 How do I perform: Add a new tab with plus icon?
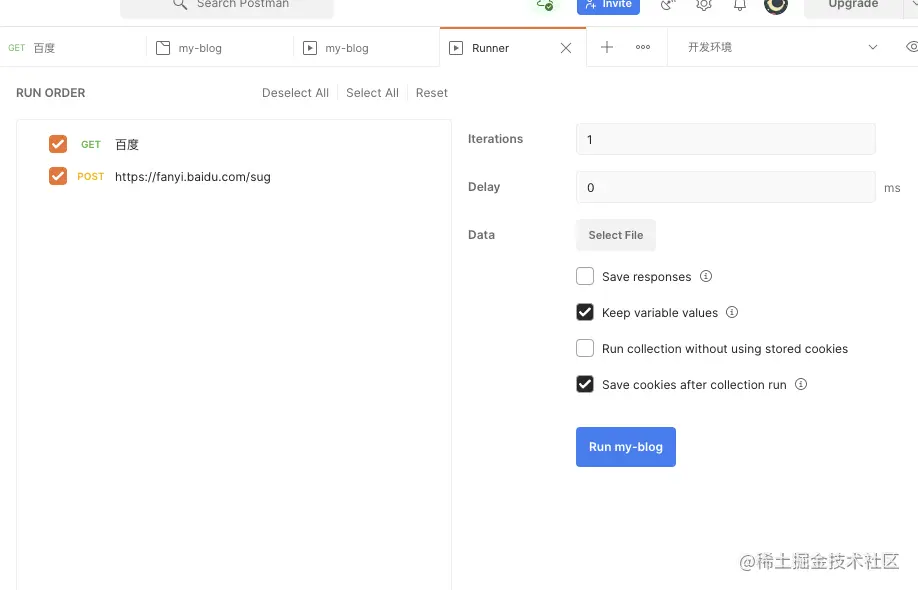607,47
